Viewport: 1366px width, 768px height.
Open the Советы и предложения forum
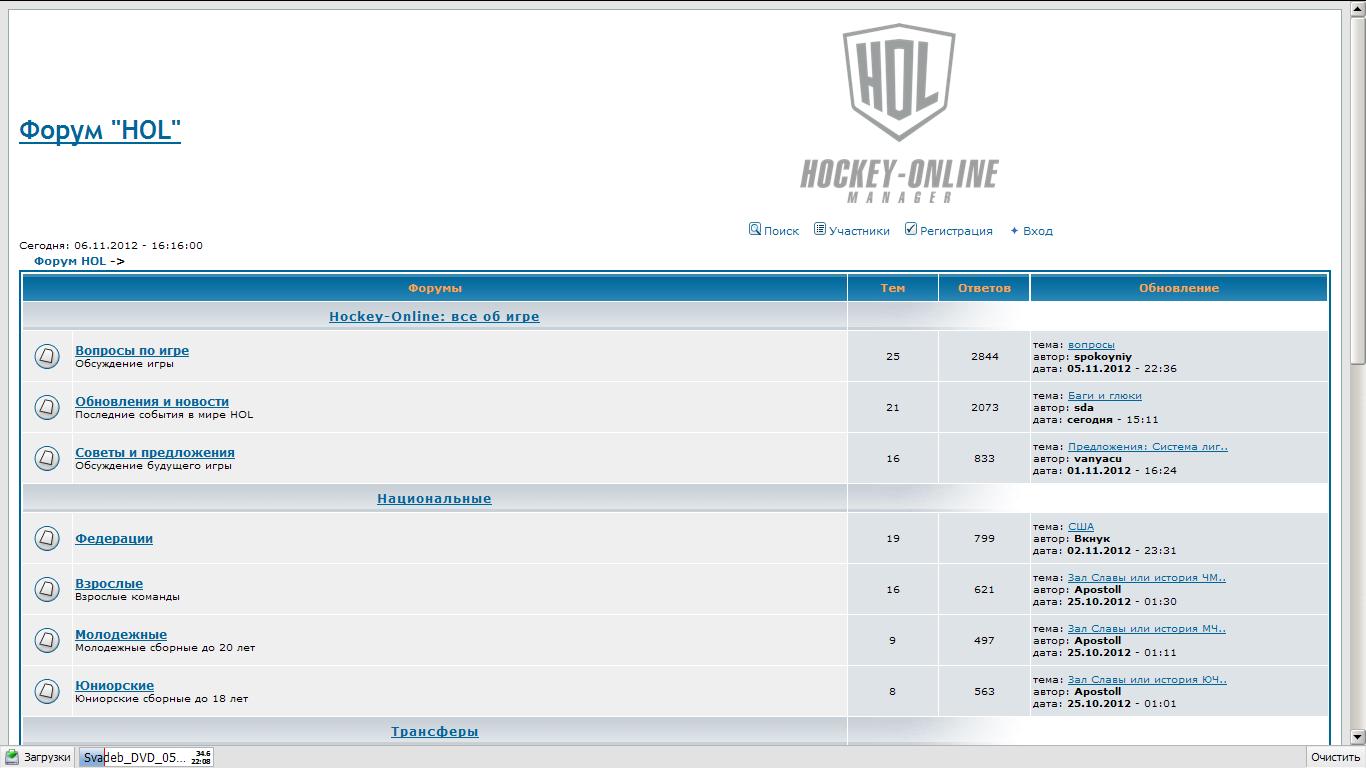click(155, 452)
